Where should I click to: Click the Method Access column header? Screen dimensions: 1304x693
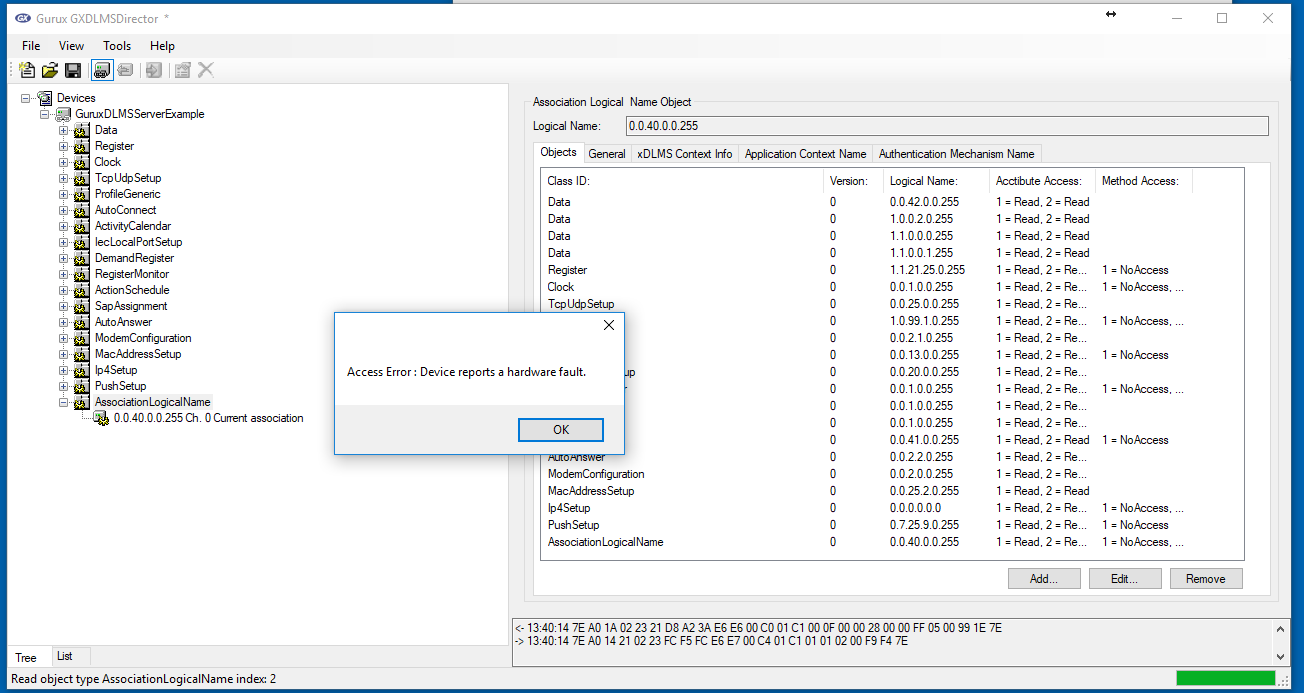1143,181
